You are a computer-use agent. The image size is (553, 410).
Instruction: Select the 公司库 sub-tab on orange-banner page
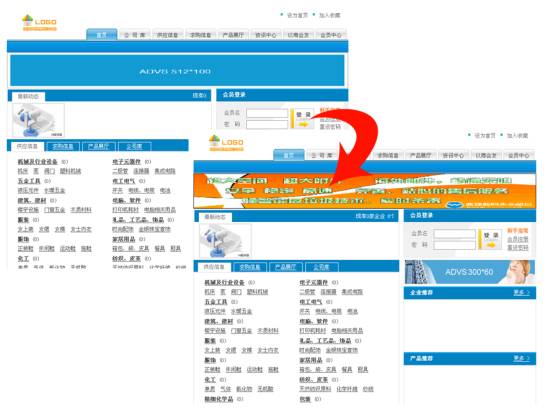click(x=321, y=267)
